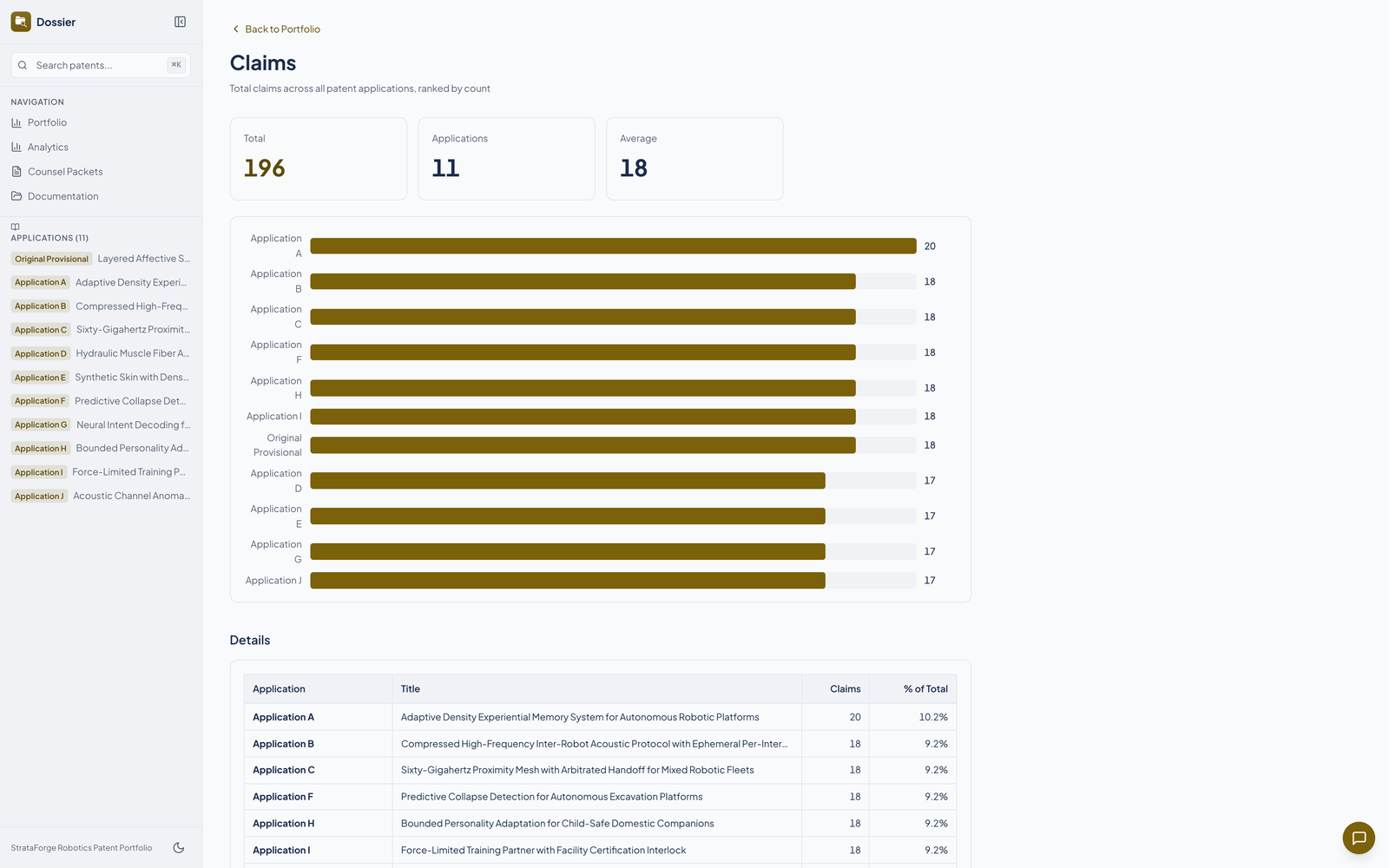Click Application J bar in chart
Image resolution: width=1389 pixels, height=868 pixels.
(568, 580)
